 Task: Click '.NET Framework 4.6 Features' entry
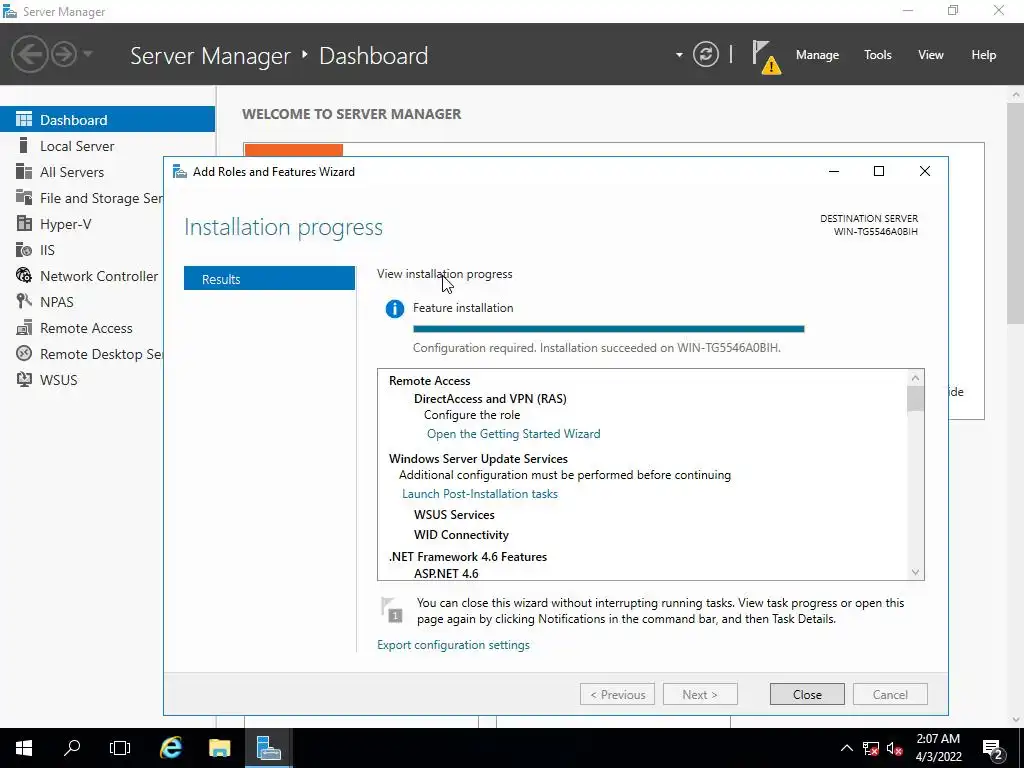468,556
